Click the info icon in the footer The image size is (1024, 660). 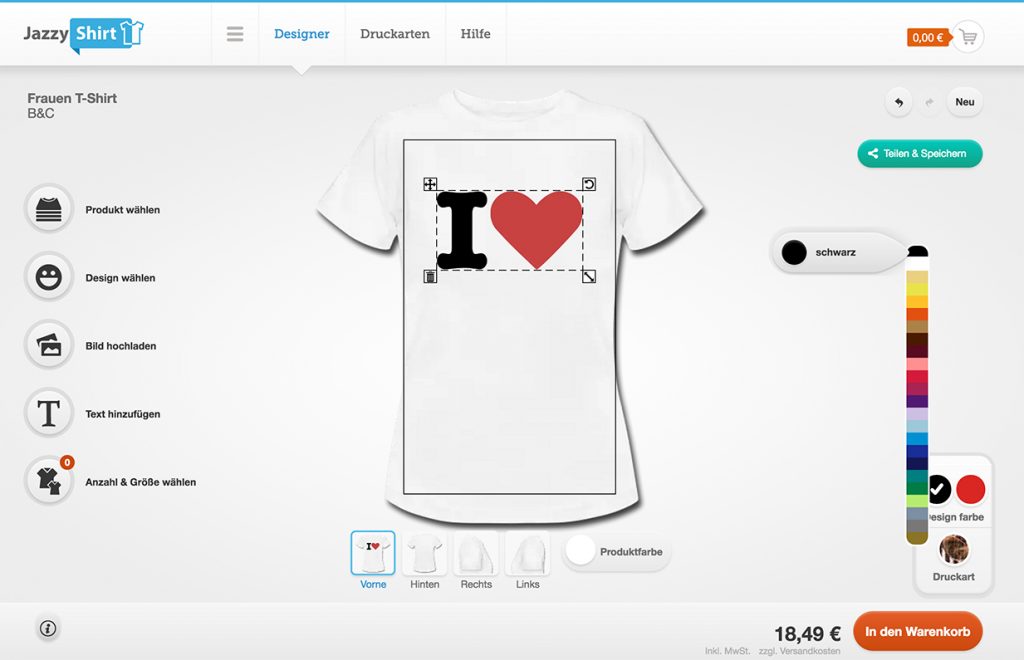tap(48, 629)
